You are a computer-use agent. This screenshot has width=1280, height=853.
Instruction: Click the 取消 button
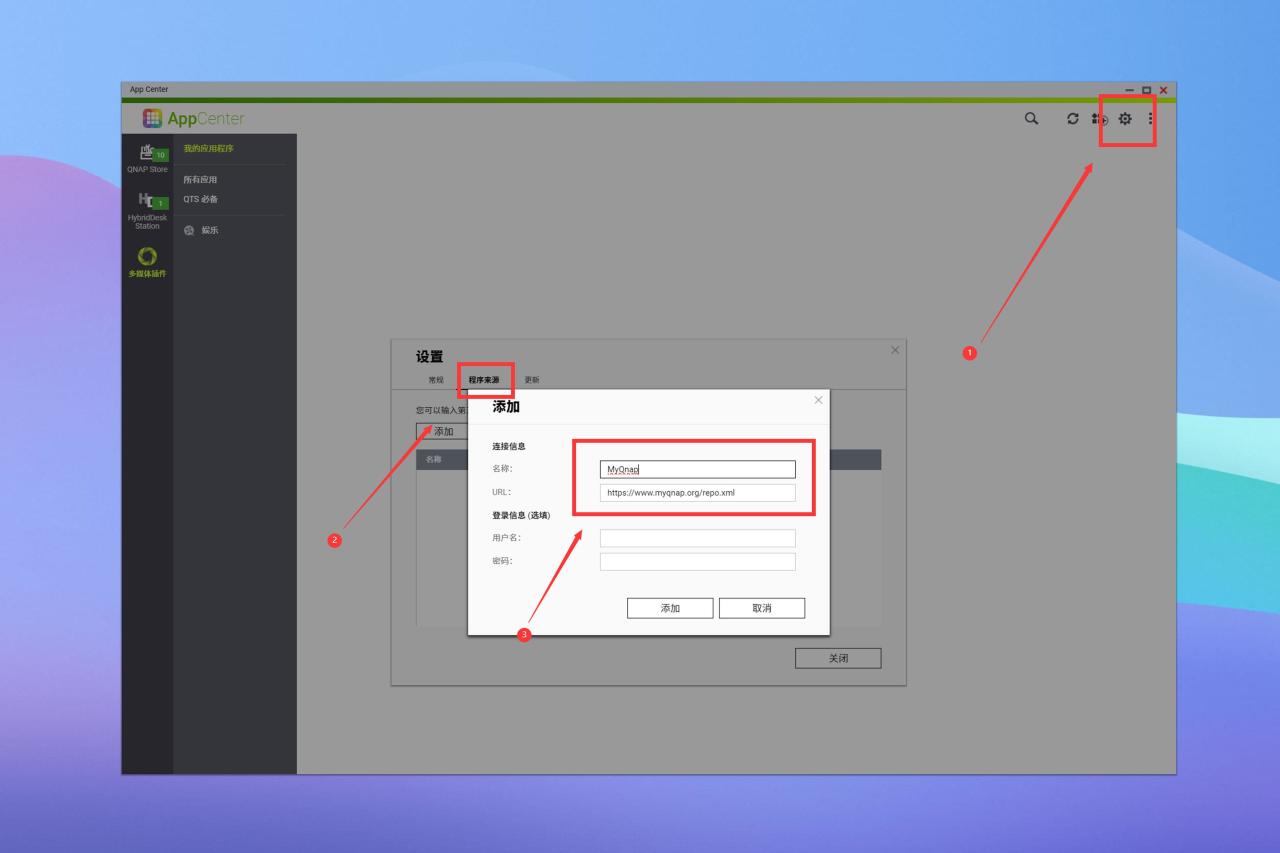tap(762, 608)
